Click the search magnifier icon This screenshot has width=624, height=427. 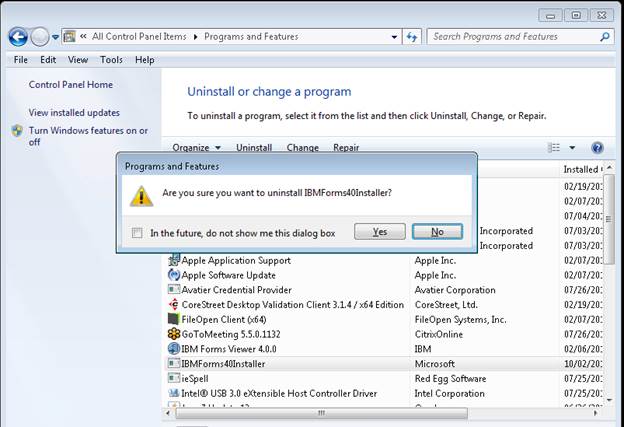pyautogui.click(x=605, y=37)
